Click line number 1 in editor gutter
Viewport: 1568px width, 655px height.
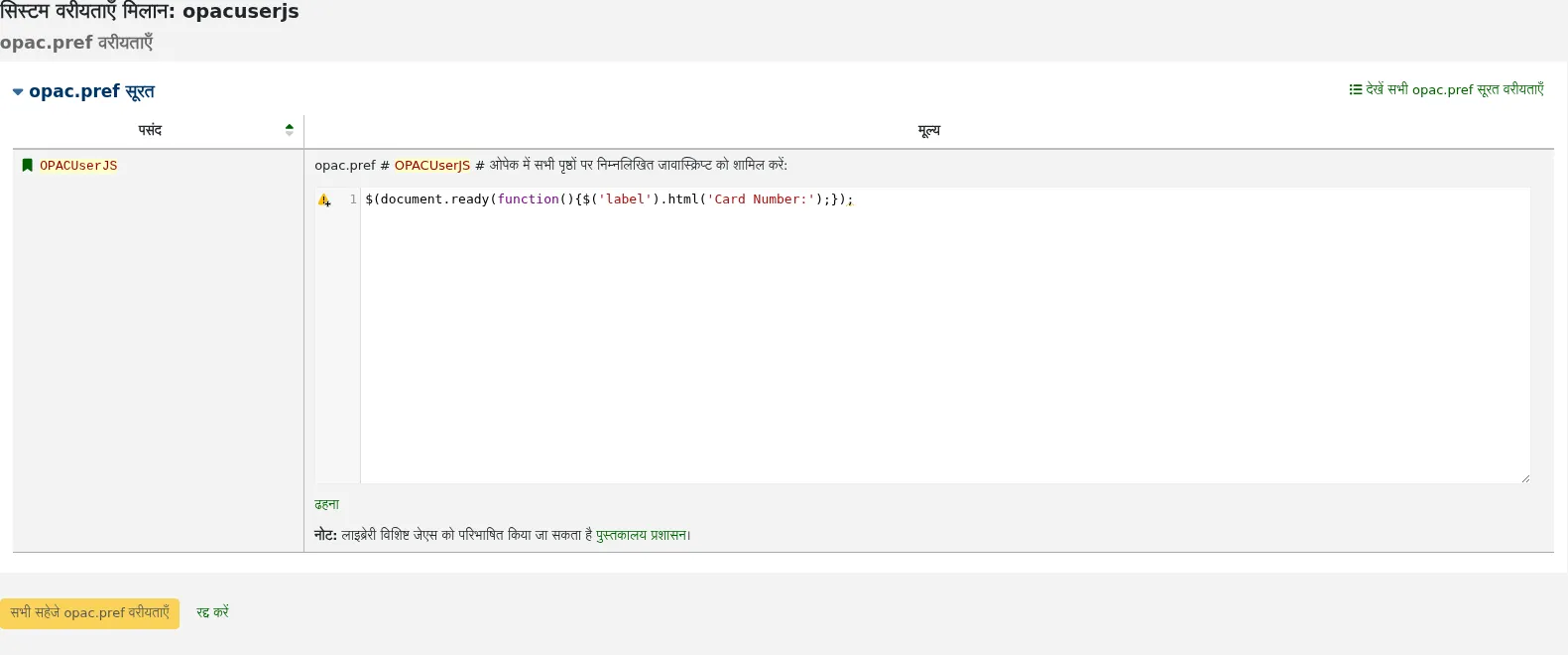tap(353, 199)
